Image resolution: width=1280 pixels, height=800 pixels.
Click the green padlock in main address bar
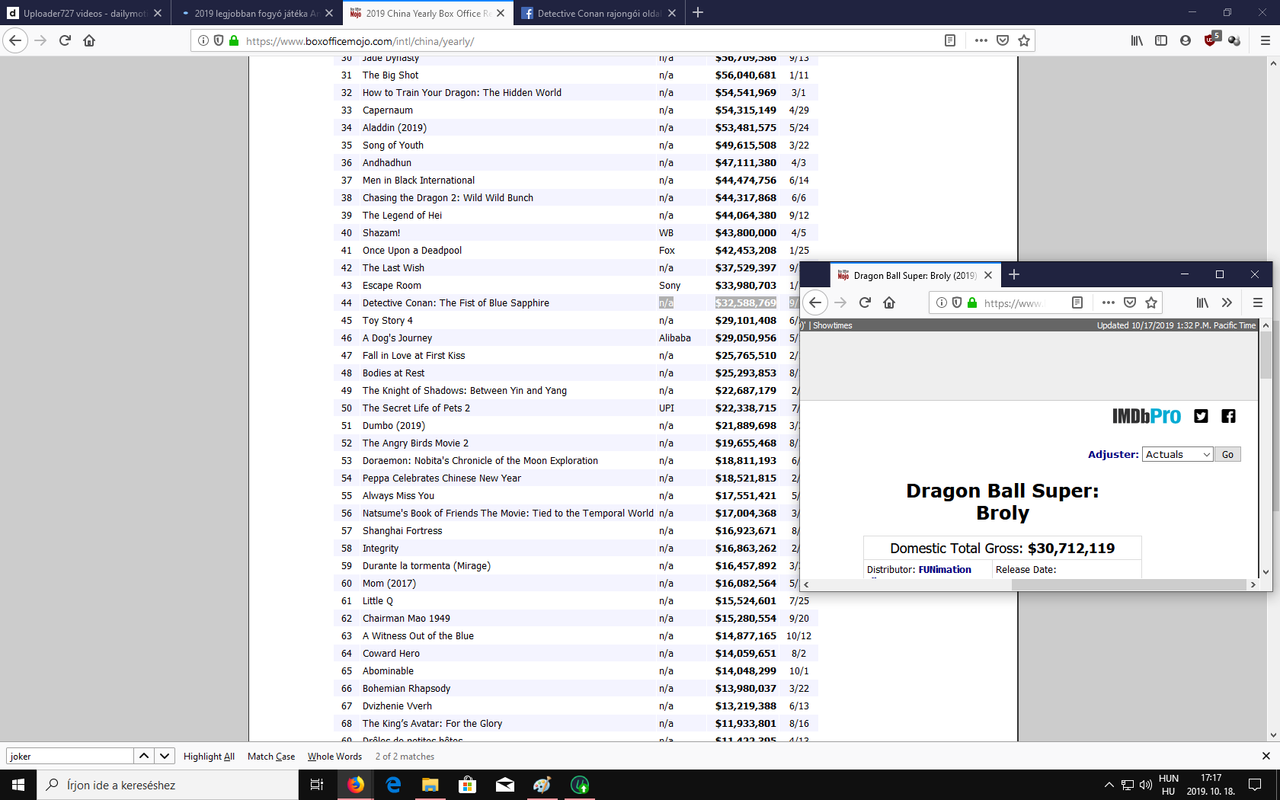pyautogui.click(x=233, y=41)
